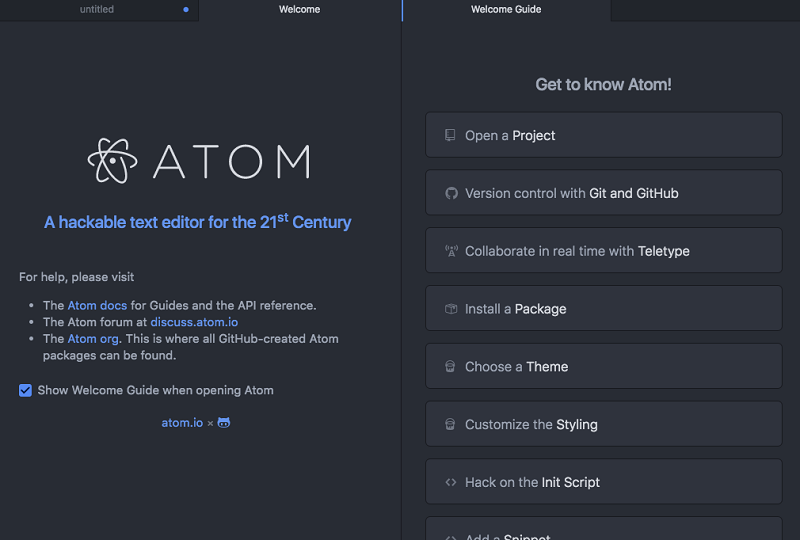Click the book icon beside Open a Project
This screenshot has height=540, width=800.
click(x=450, y=135)
